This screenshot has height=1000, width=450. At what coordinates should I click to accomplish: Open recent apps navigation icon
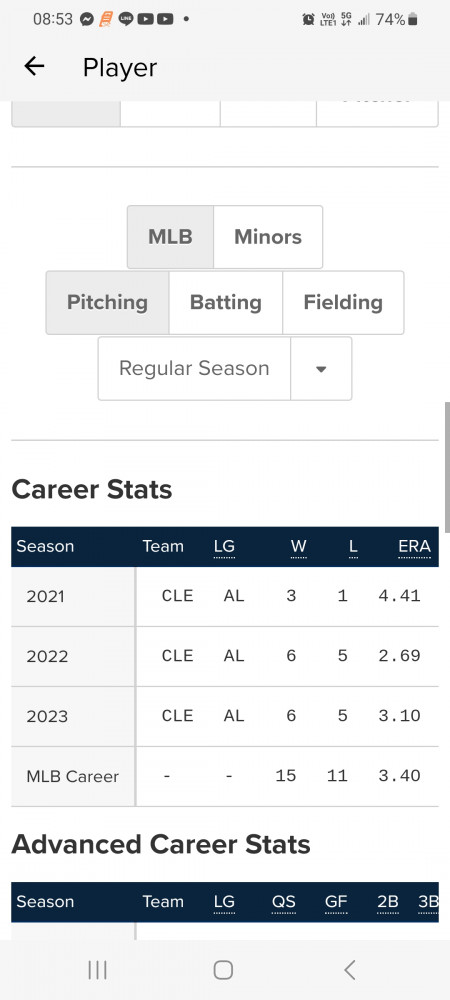[97, 970]
